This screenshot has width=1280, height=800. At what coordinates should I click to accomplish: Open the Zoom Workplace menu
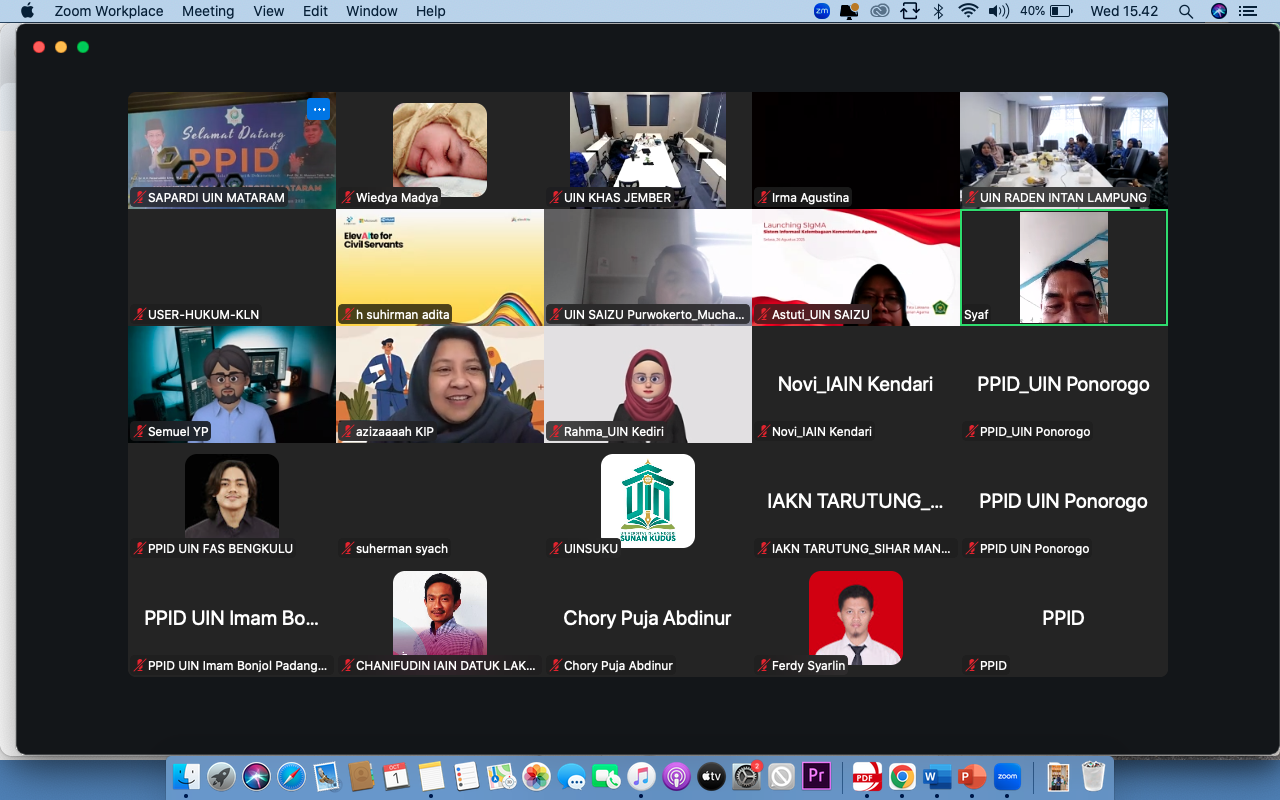coord(109,11)
